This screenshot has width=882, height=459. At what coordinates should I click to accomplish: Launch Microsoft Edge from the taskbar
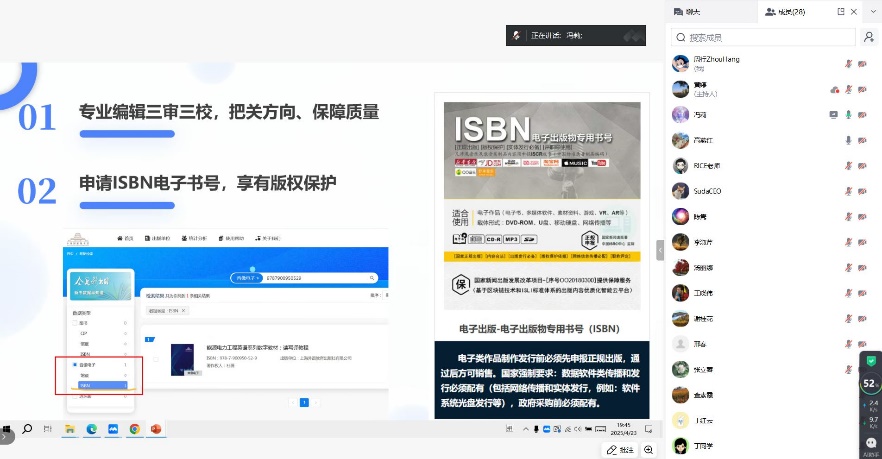91,429
